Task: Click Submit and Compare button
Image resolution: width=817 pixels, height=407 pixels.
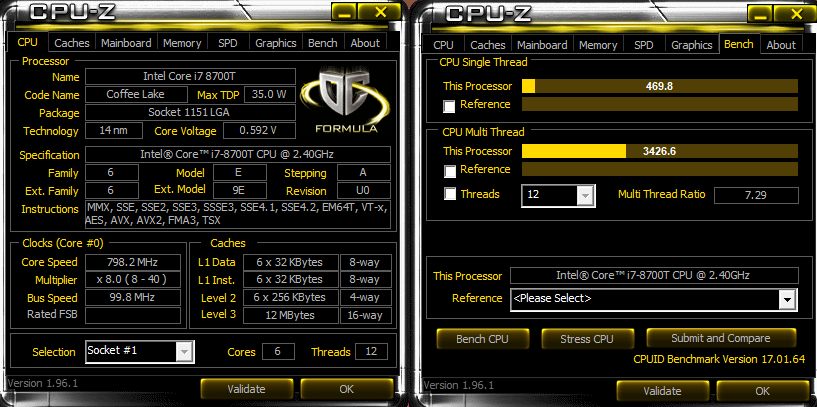Action: tap(721, 338)
